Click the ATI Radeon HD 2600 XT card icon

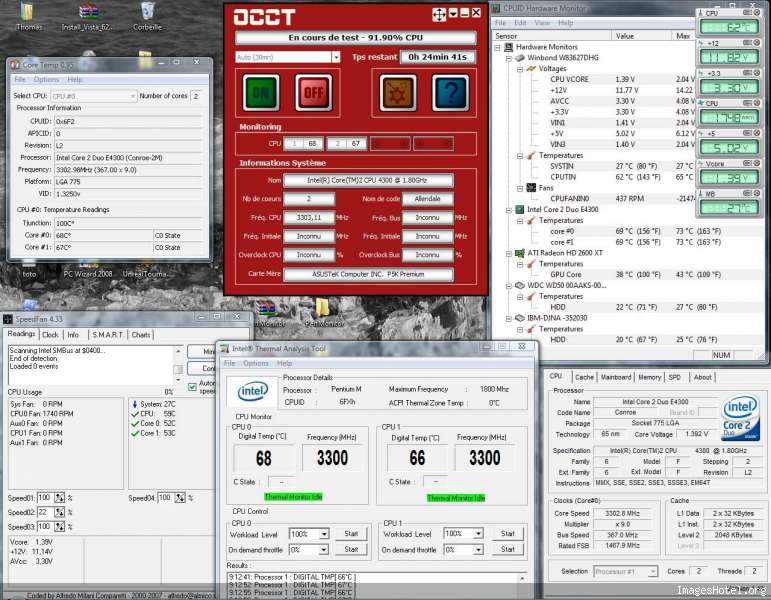[x=520, y=253]
